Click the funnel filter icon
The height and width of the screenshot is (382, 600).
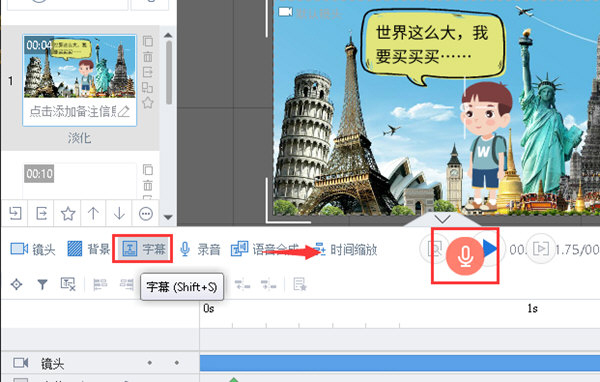42,284
